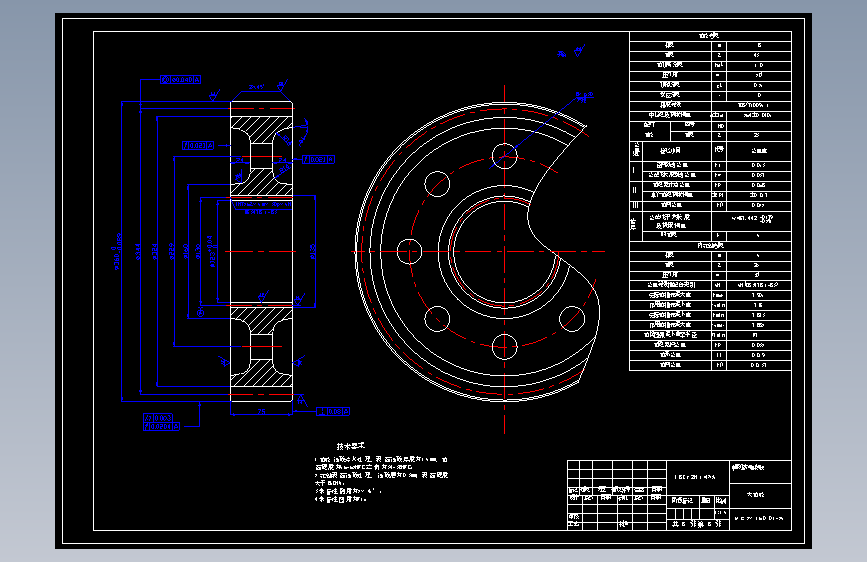Select the ø360 toleranced outer diameter label
The width and height of the screenshot is (867, 562).
[117, 251]
